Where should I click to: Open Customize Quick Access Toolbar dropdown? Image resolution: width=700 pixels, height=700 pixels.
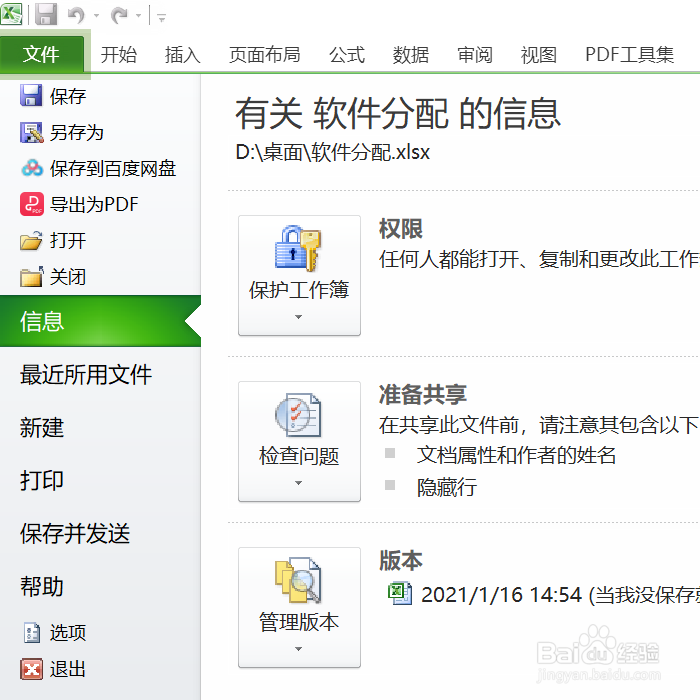pyautogui.click(x=162, y=18)
